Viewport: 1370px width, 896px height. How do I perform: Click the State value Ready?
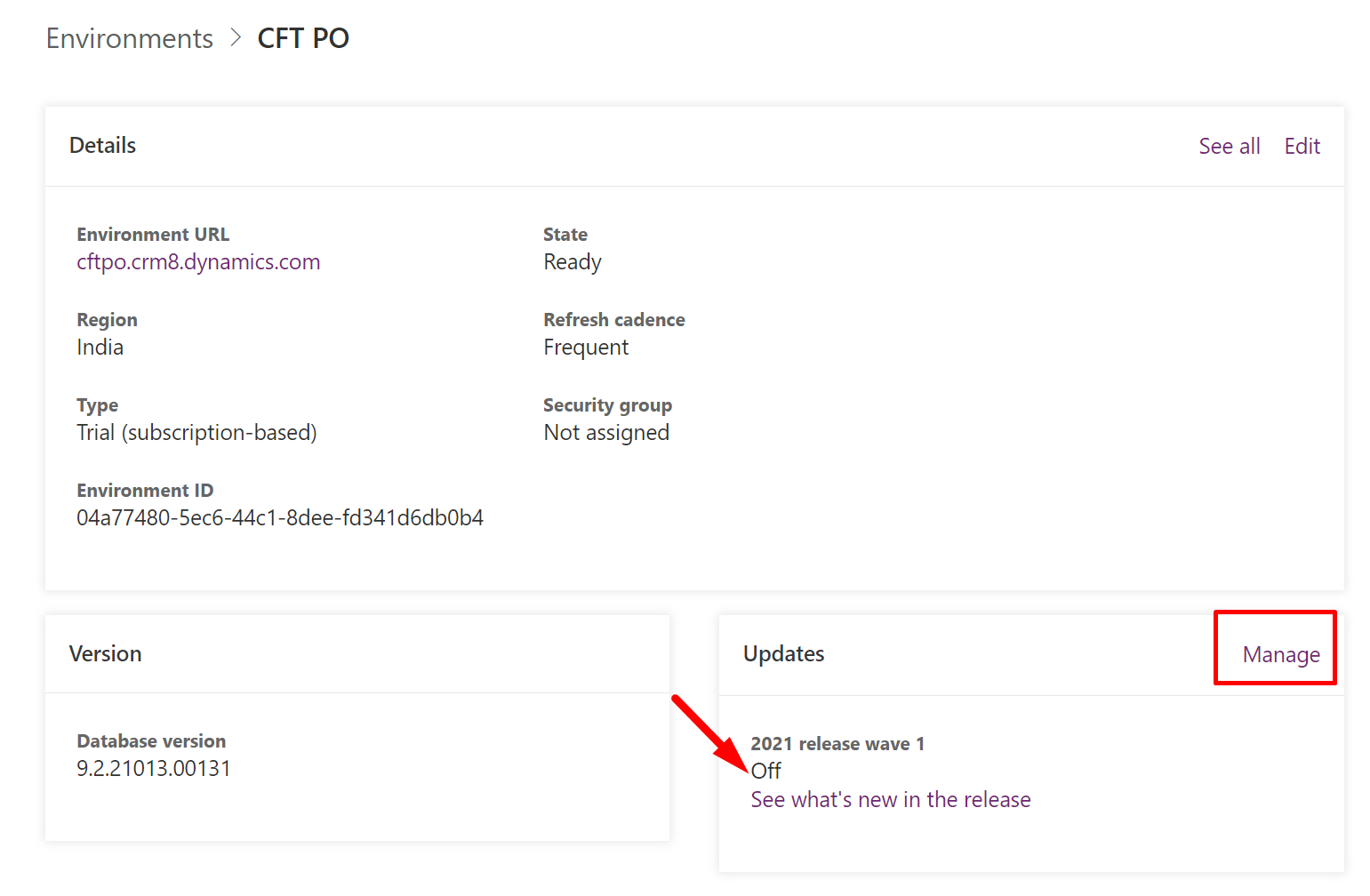point(573,262)
